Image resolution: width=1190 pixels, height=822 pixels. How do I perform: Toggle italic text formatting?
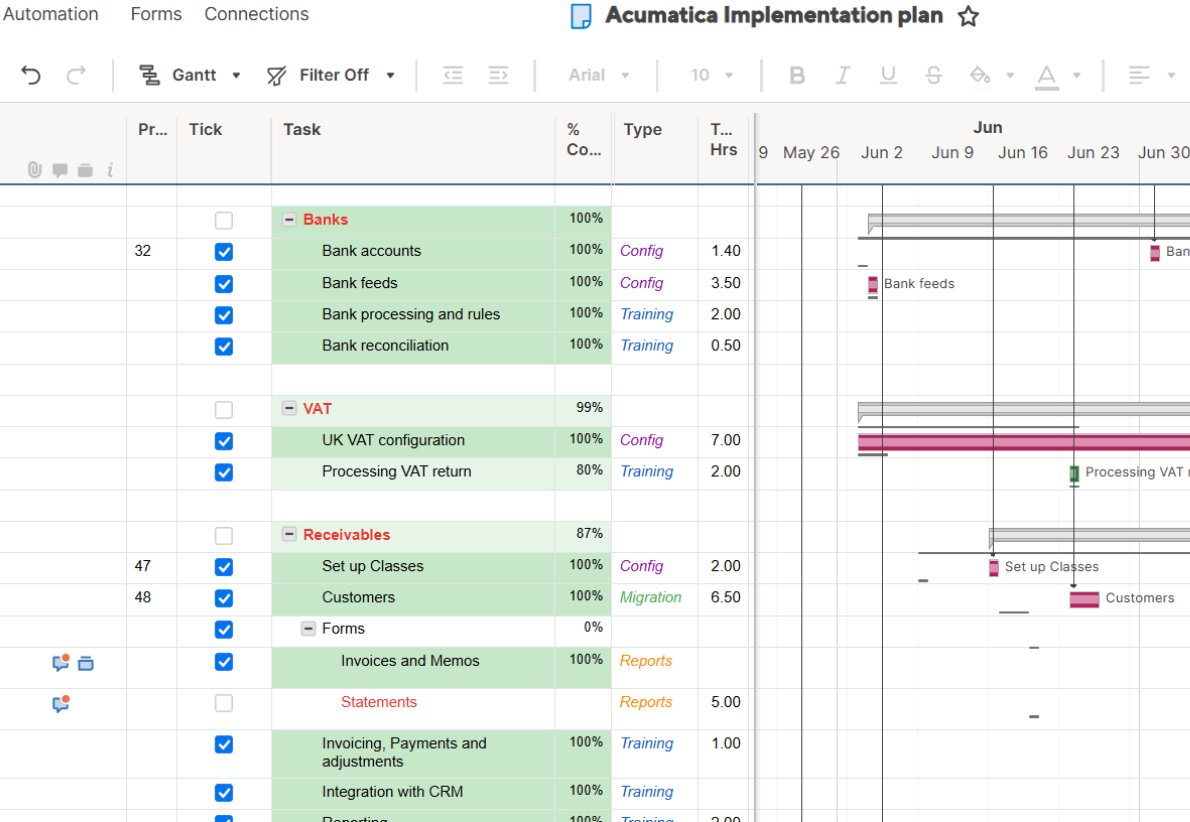click(x=842, y=75)
